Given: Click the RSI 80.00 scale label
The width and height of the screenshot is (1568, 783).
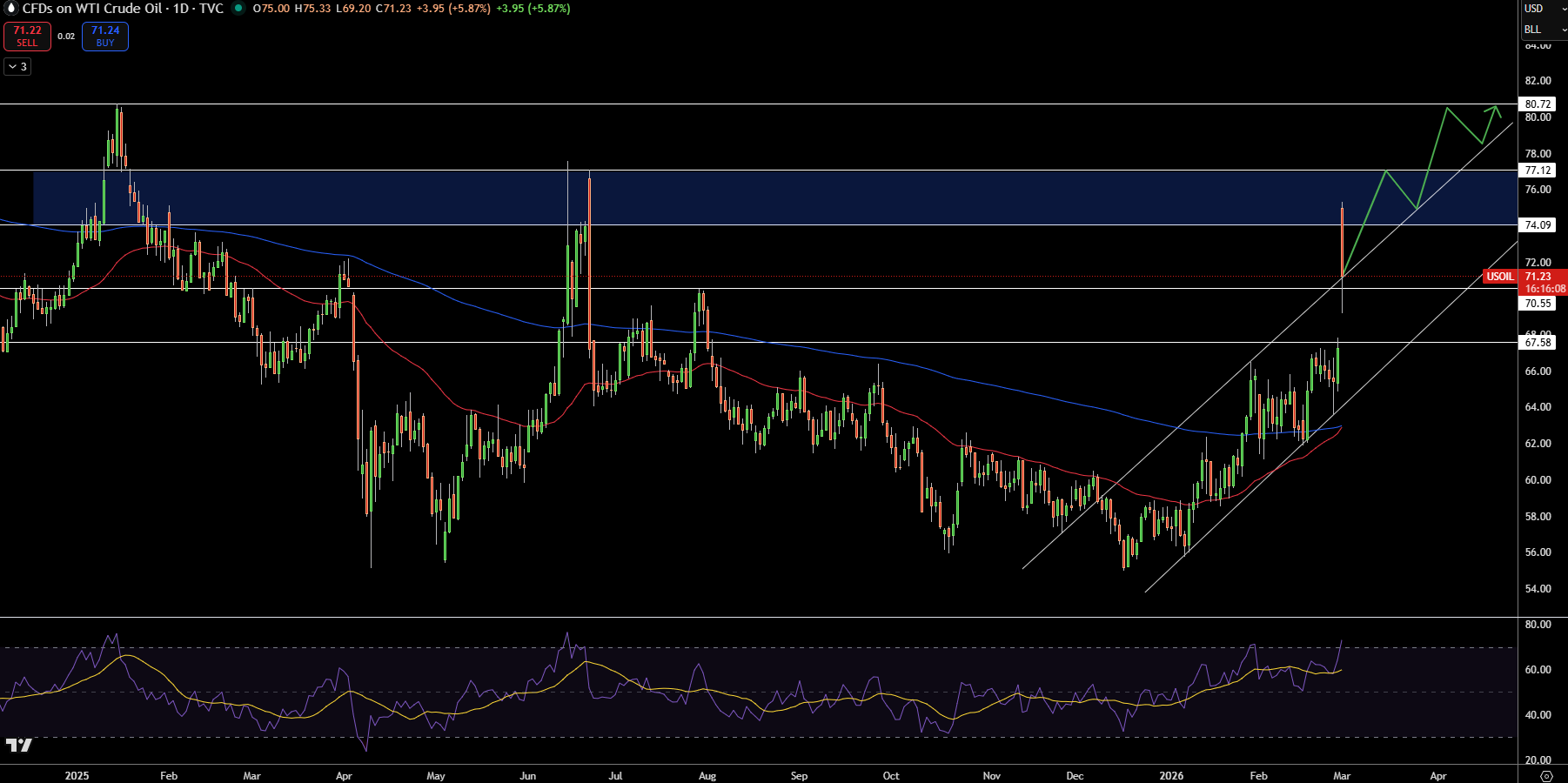Looking at the screenshot, I should [1538, 625].
